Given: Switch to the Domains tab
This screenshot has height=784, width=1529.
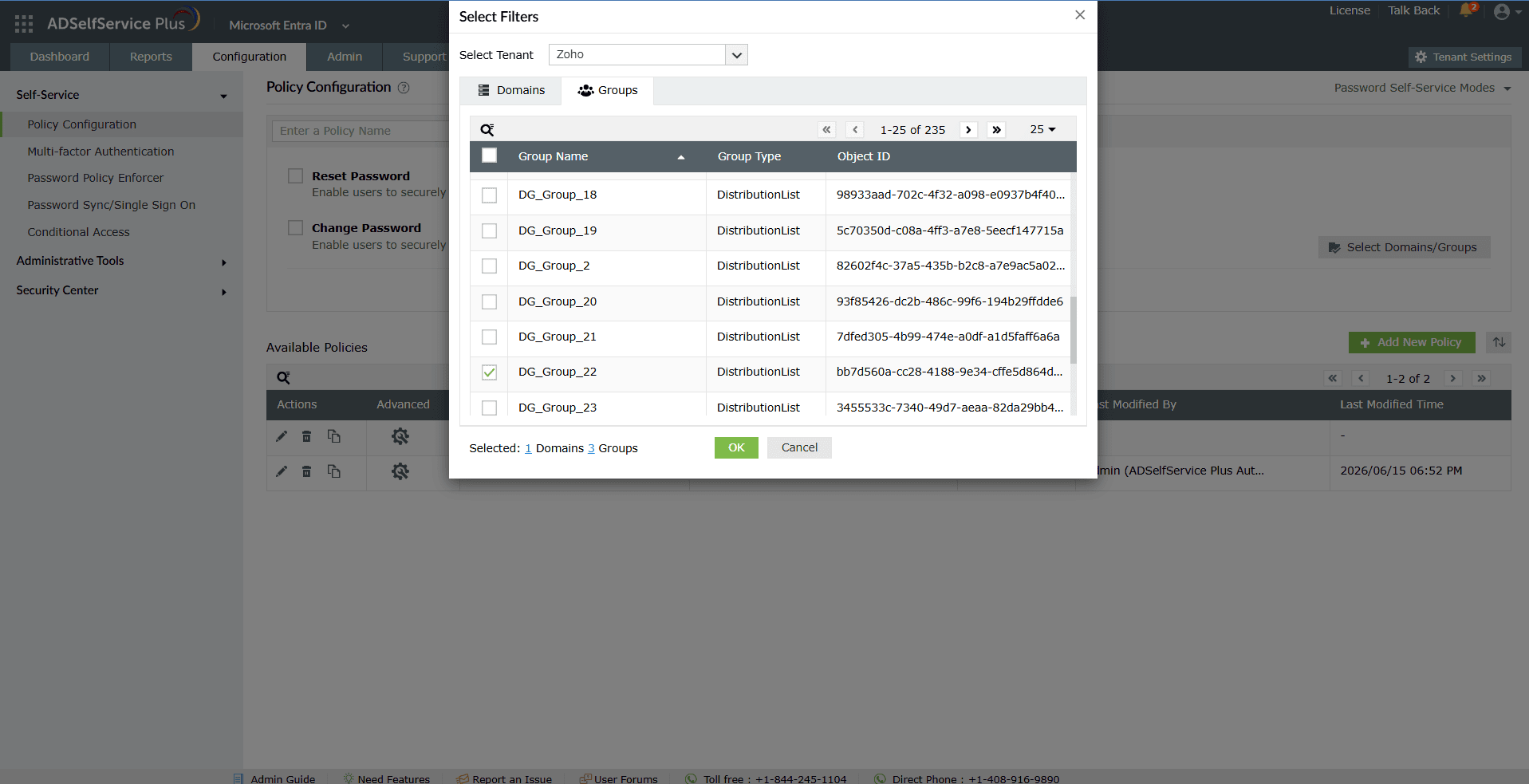Looking at the screenshot, I should [510, 90].
